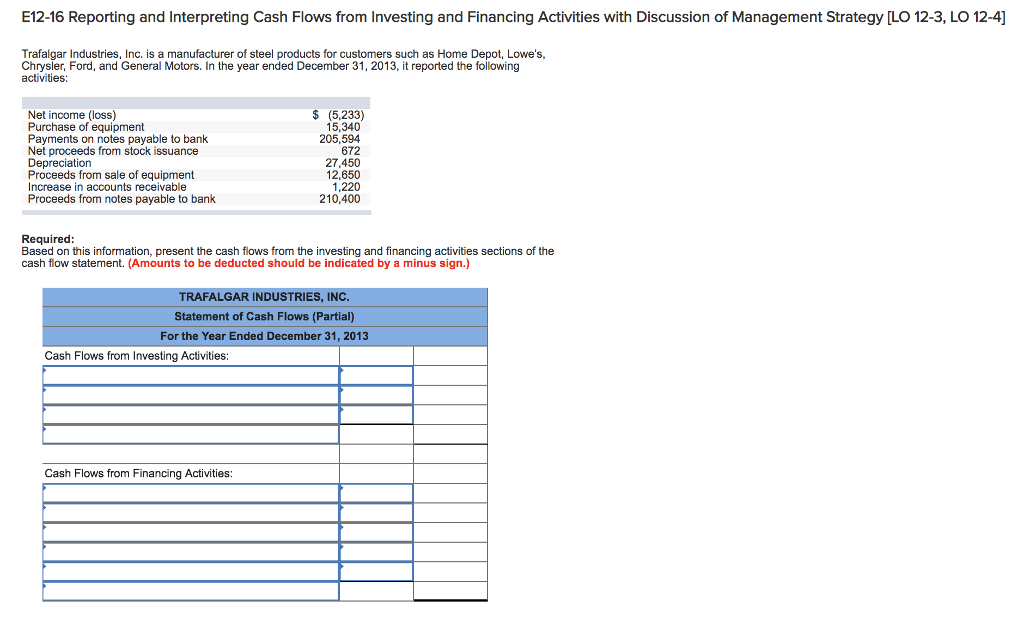Click the TRAFALGAR INDUSTRIES, INC. header
This screenshot has height=619, width=1024.
(x=264, y=296)
